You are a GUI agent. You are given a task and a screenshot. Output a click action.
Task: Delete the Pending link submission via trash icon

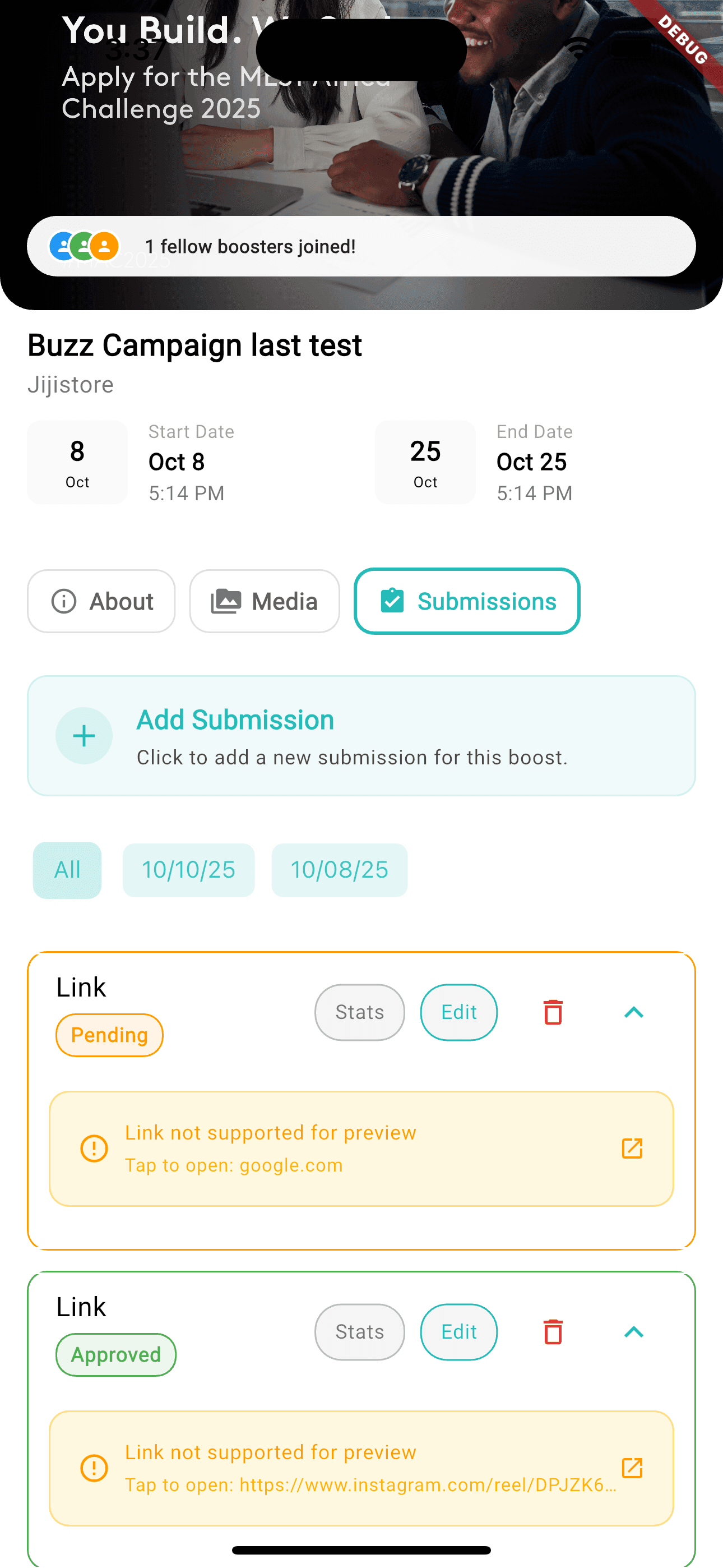tap(553, 1012)
